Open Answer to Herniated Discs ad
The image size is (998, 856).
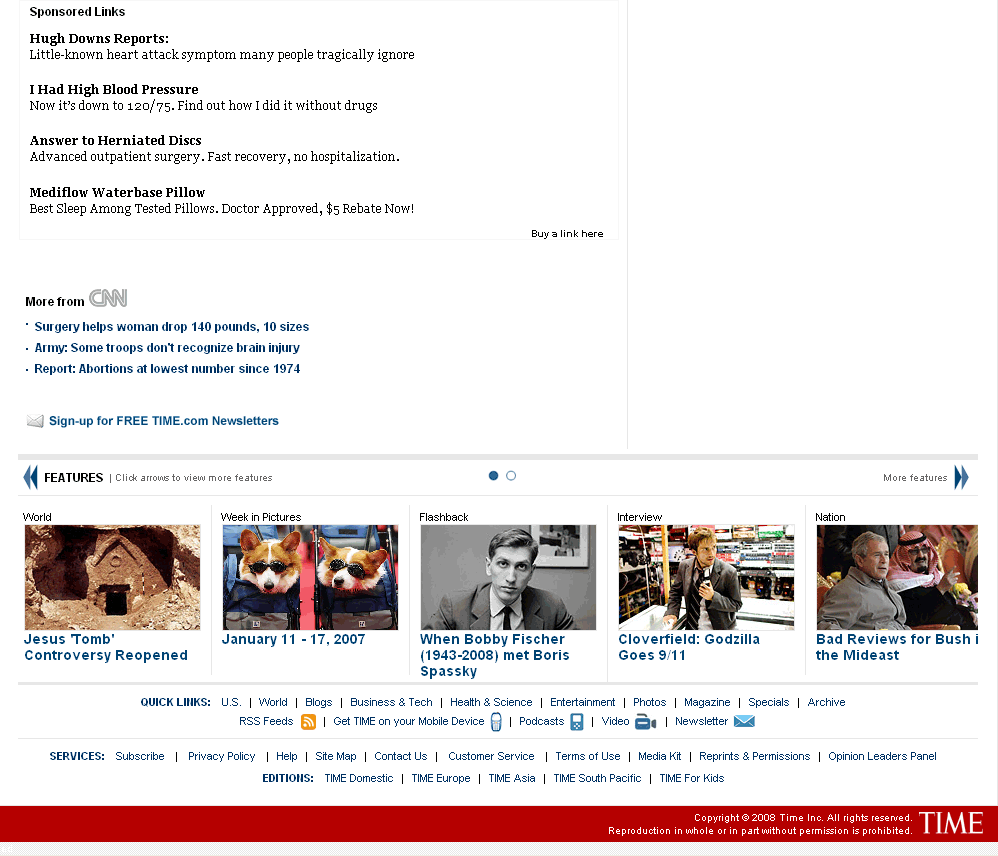[x=115, y=141]
